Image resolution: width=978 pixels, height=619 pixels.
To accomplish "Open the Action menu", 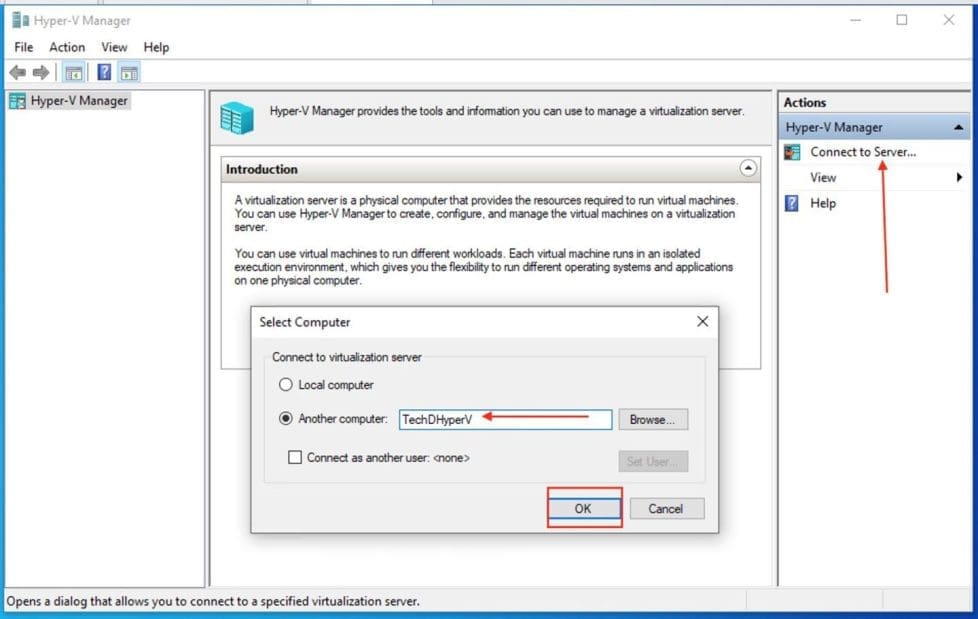I will 67,47.
